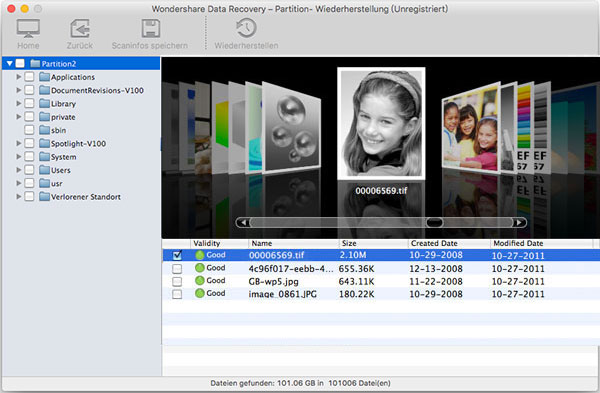Viewport: 600px width, 393px height.
Task: Click the System folder icon
Action: (45, 157)
